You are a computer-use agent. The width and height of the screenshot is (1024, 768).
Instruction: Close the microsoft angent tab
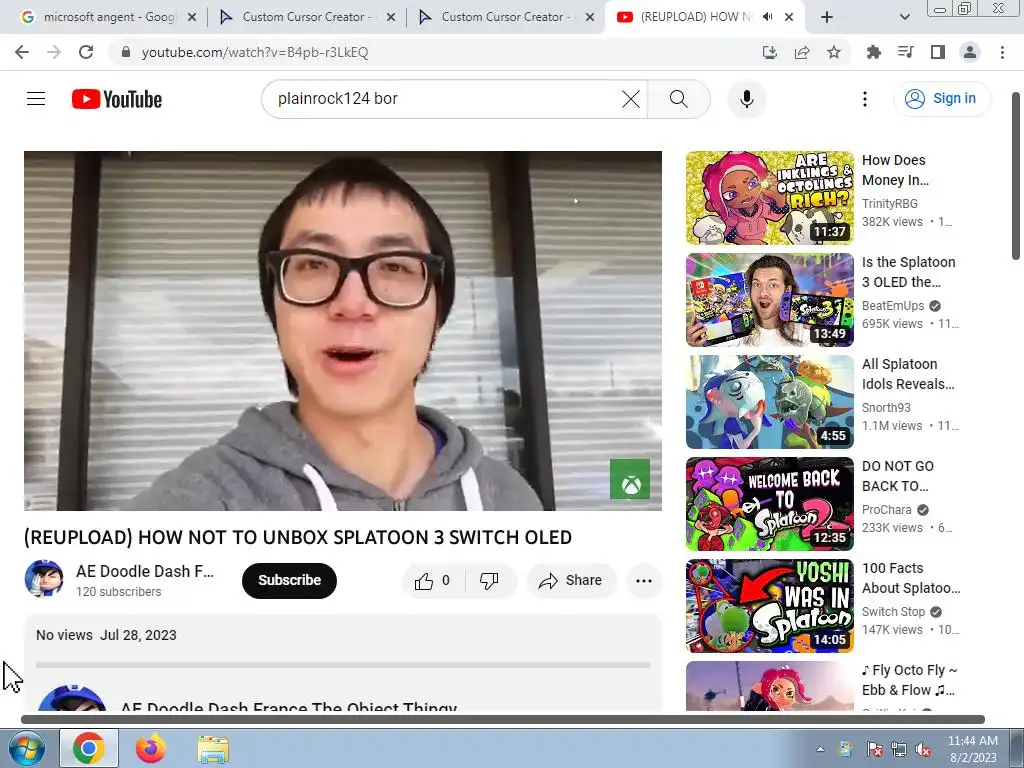pyautogui.click(x=192, y=17)
